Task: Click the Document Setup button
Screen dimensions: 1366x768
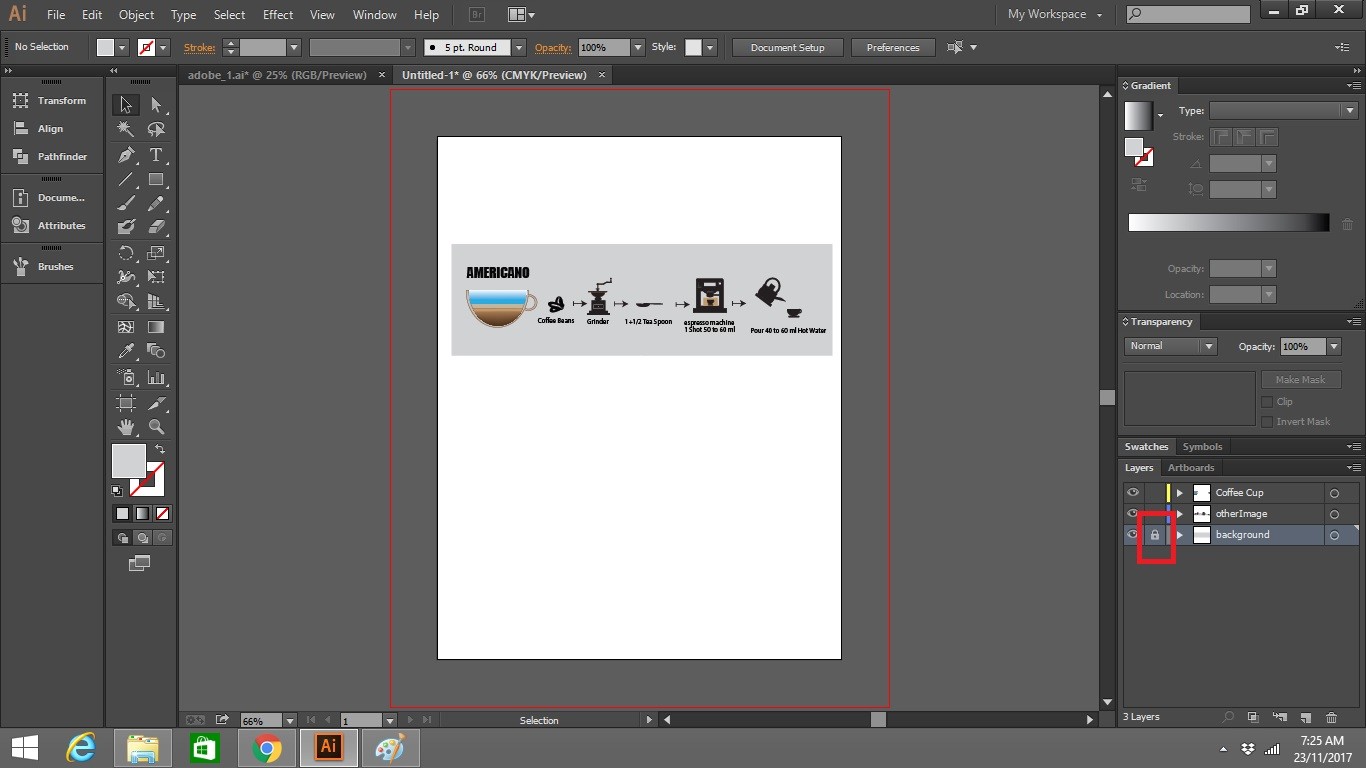Action: click(788, 47)
